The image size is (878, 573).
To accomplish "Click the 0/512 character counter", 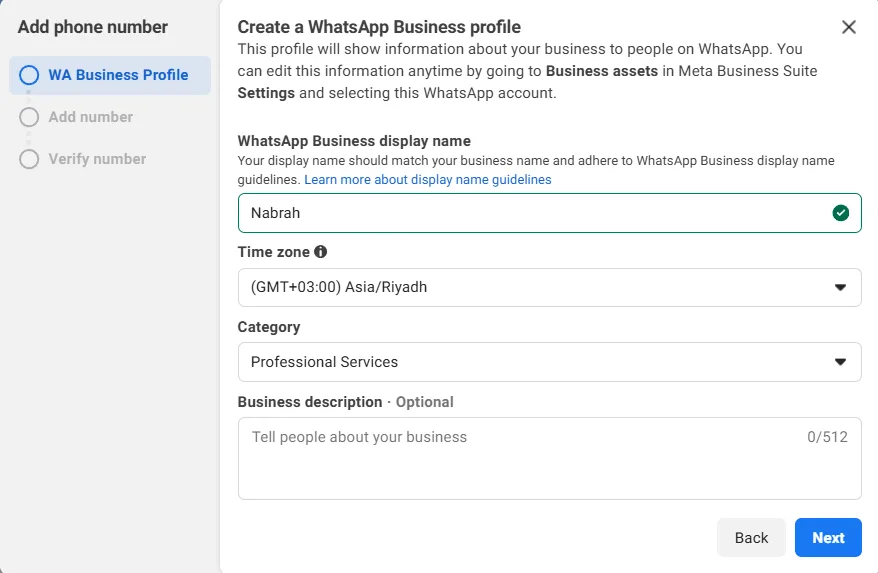I will [x=827, y=437].
